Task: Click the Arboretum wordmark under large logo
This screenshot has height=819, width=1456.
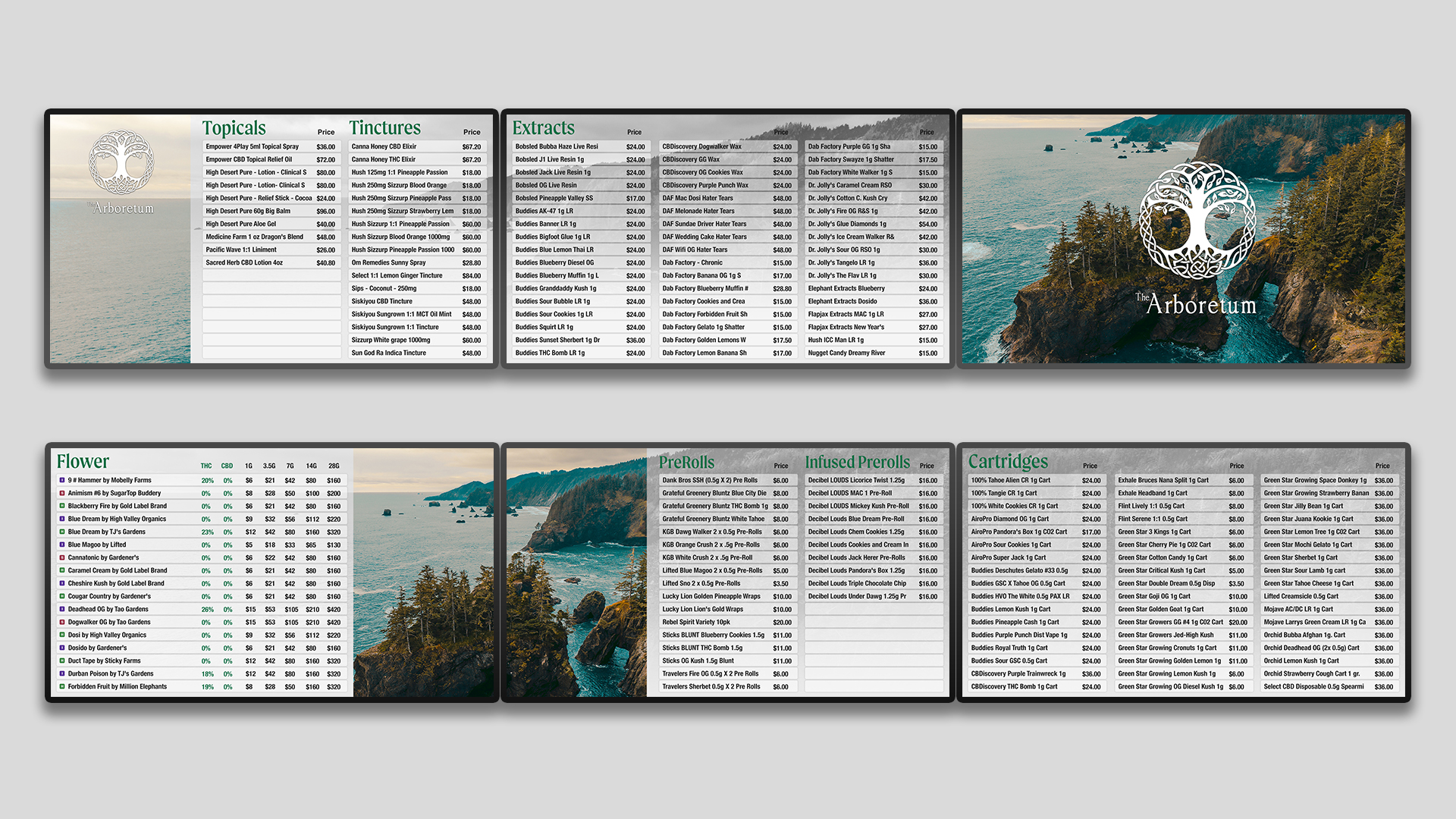Action: [1196, 304]
